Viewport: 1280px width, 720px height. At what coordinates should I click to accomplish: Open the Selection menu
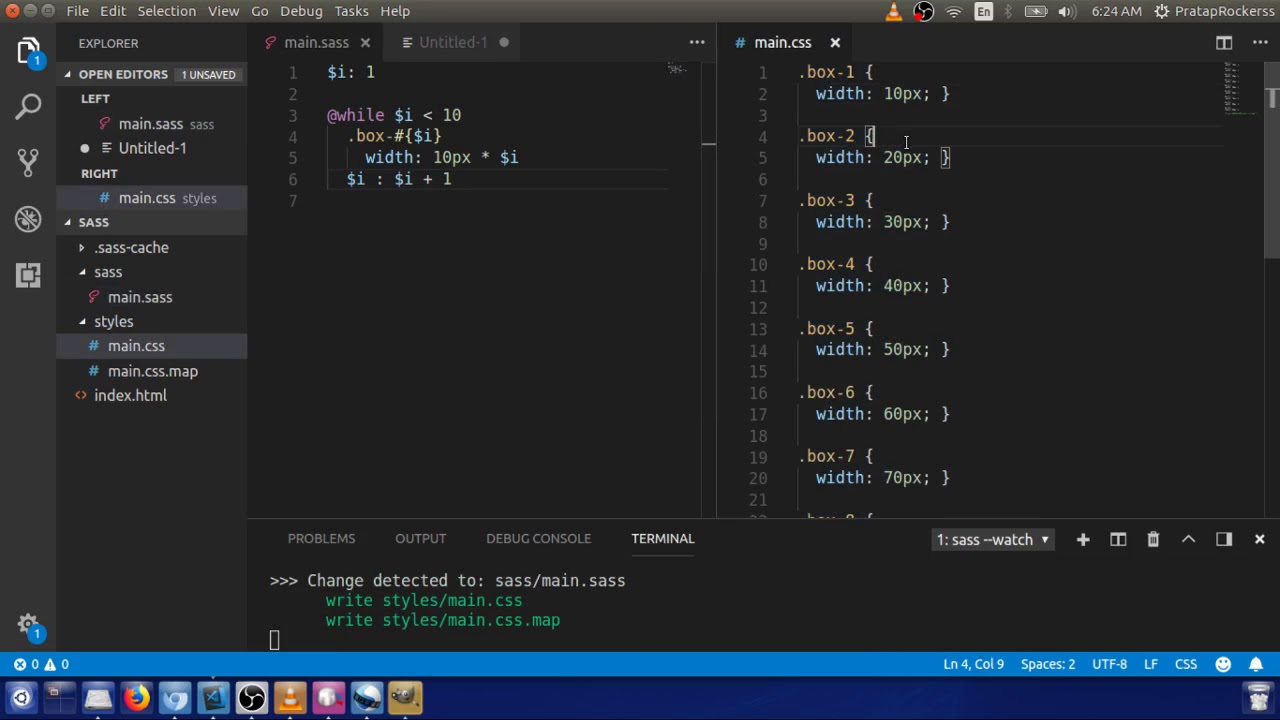point(166,11)
